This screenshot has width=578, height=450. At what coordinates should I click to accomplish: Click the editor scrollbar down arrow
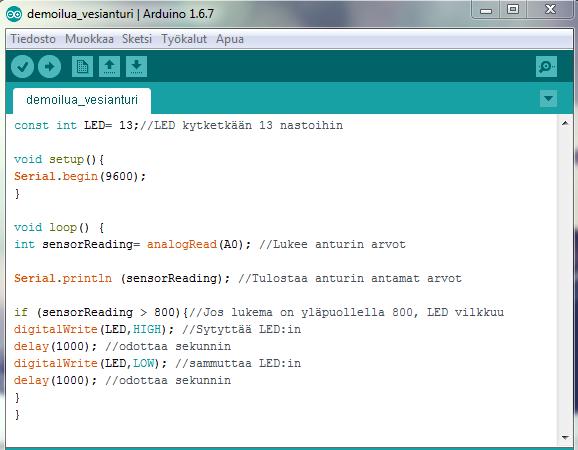point(565,437)
